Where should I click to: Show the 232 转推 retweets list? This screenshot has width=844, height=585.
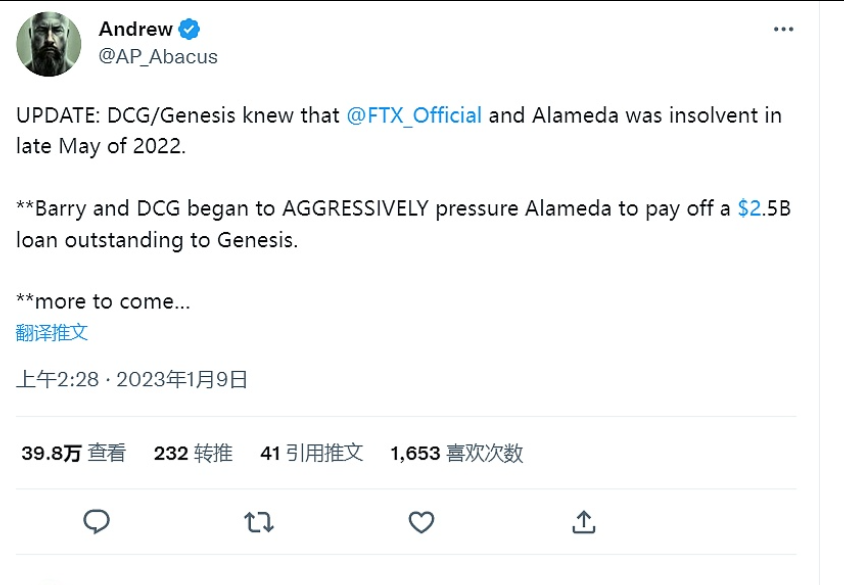pyautogui.click(x=193, y=453)
